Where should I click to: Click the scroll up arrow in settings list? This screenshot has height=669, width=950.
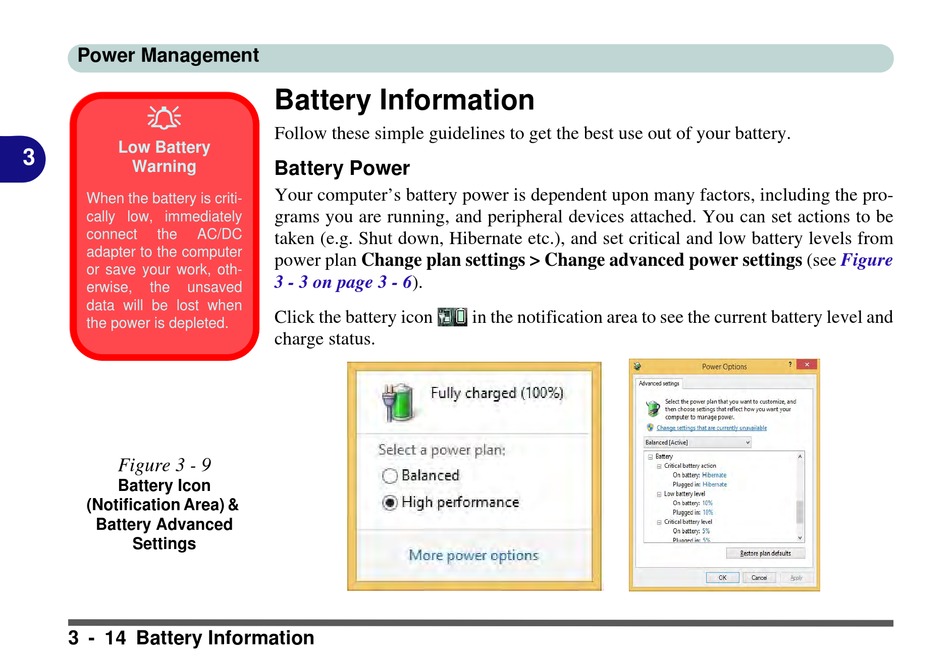(800, 456)
